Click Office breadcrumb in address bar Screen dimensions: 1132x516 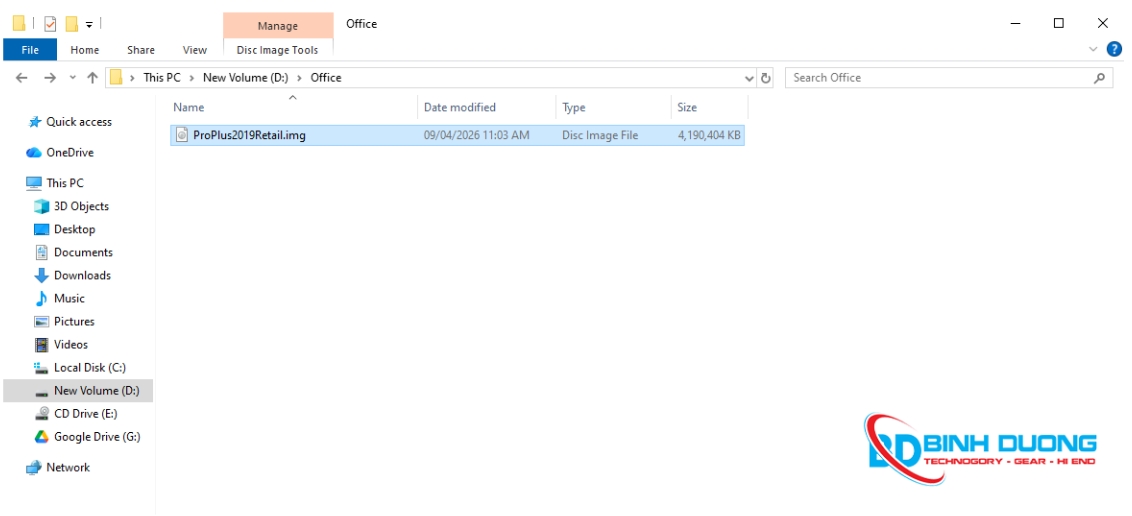tap(326, 78)
